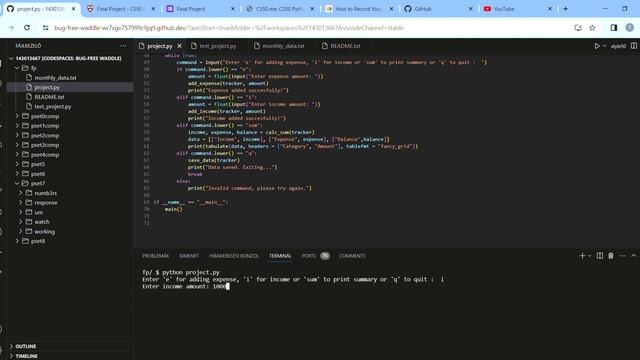The width and height of the screenshot is (640, 360).
Task: Open a new browser tab
Action: pyautogui.click(x=565, y=9)
